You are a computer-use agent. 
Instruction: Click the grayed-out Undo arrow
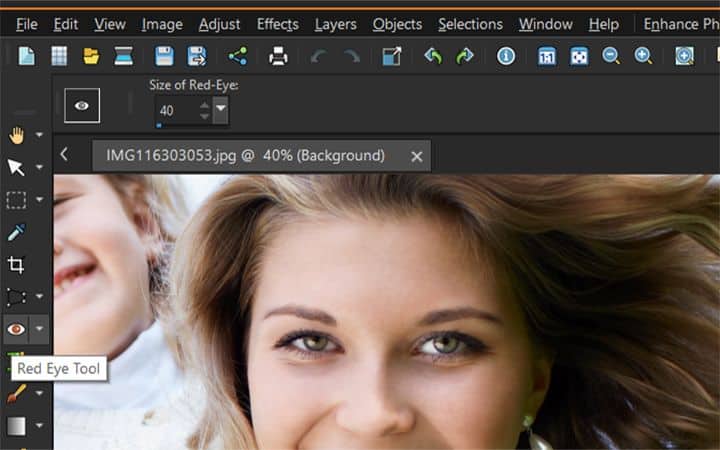pyautogui.click(x=318, y=56)
